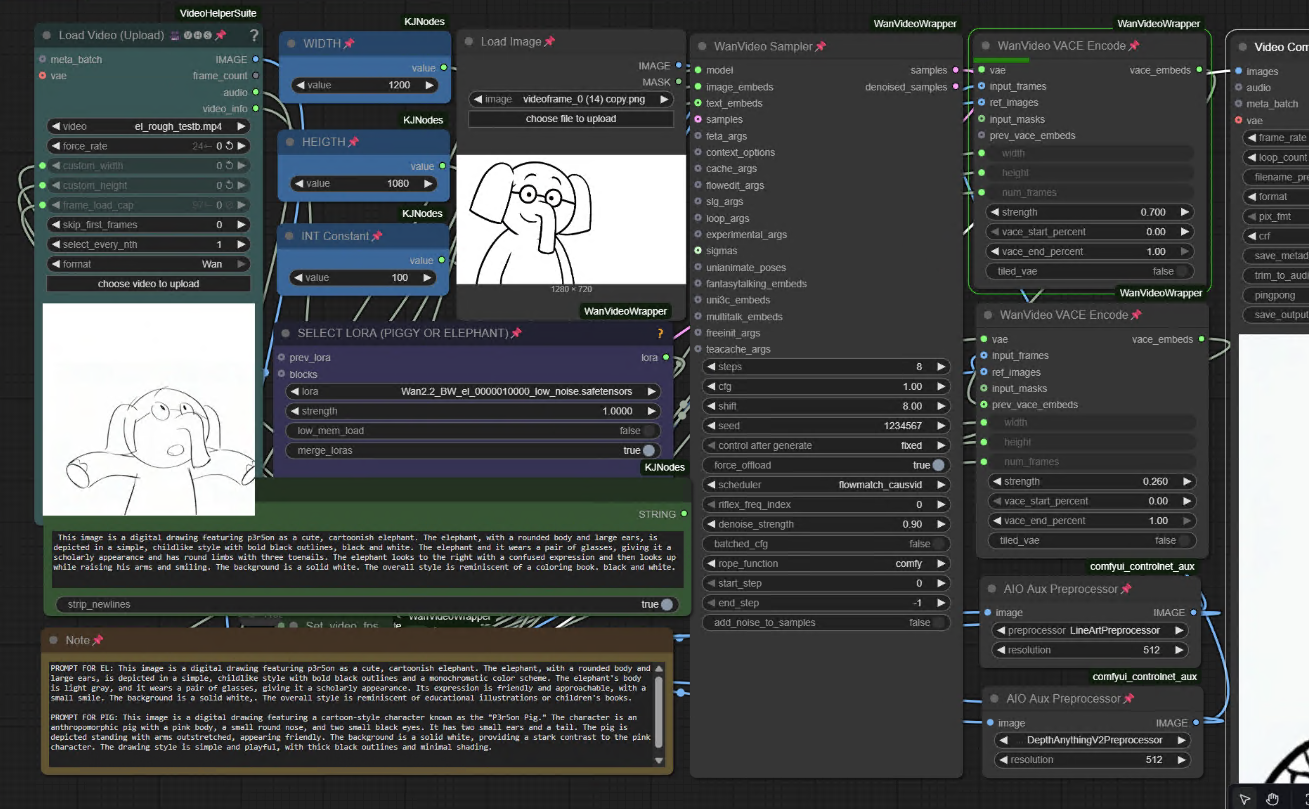Click the pin icon on the Note node
Image resolution: width=1309 pixels, height=809 pixels.
point(98,640)
